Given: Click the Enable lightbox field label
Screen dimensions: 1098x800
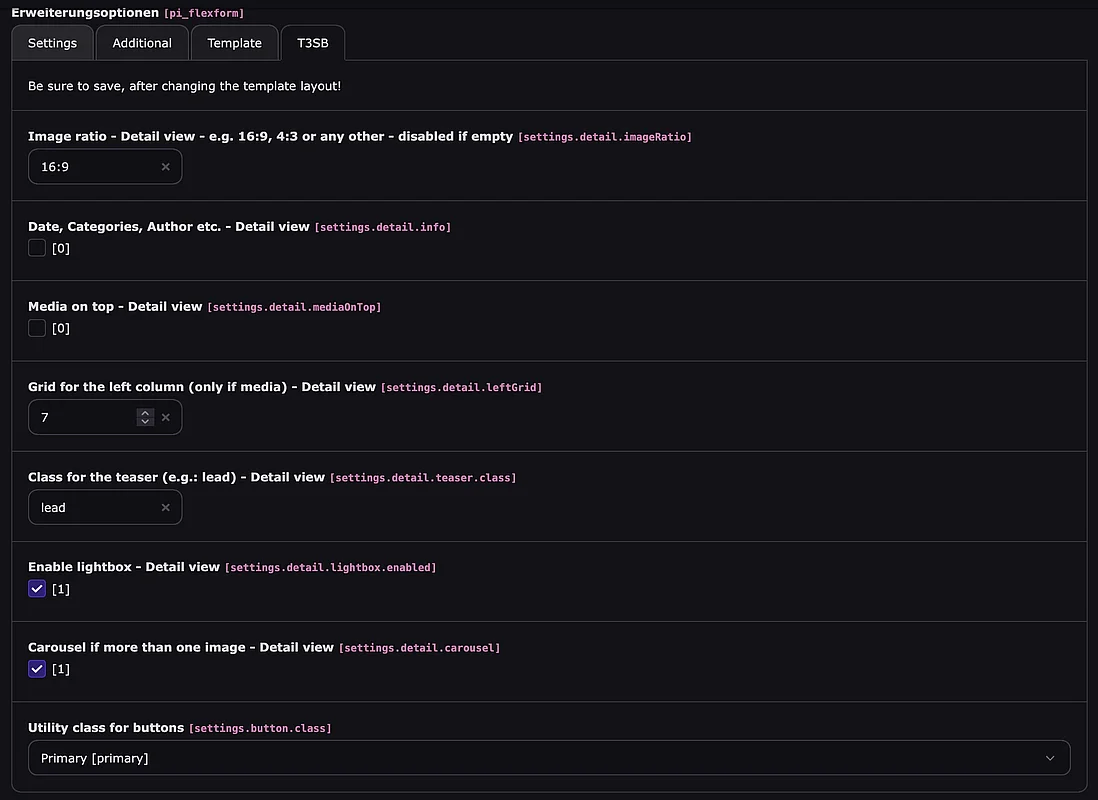Looking at the screenshot, I should [123, 567].
